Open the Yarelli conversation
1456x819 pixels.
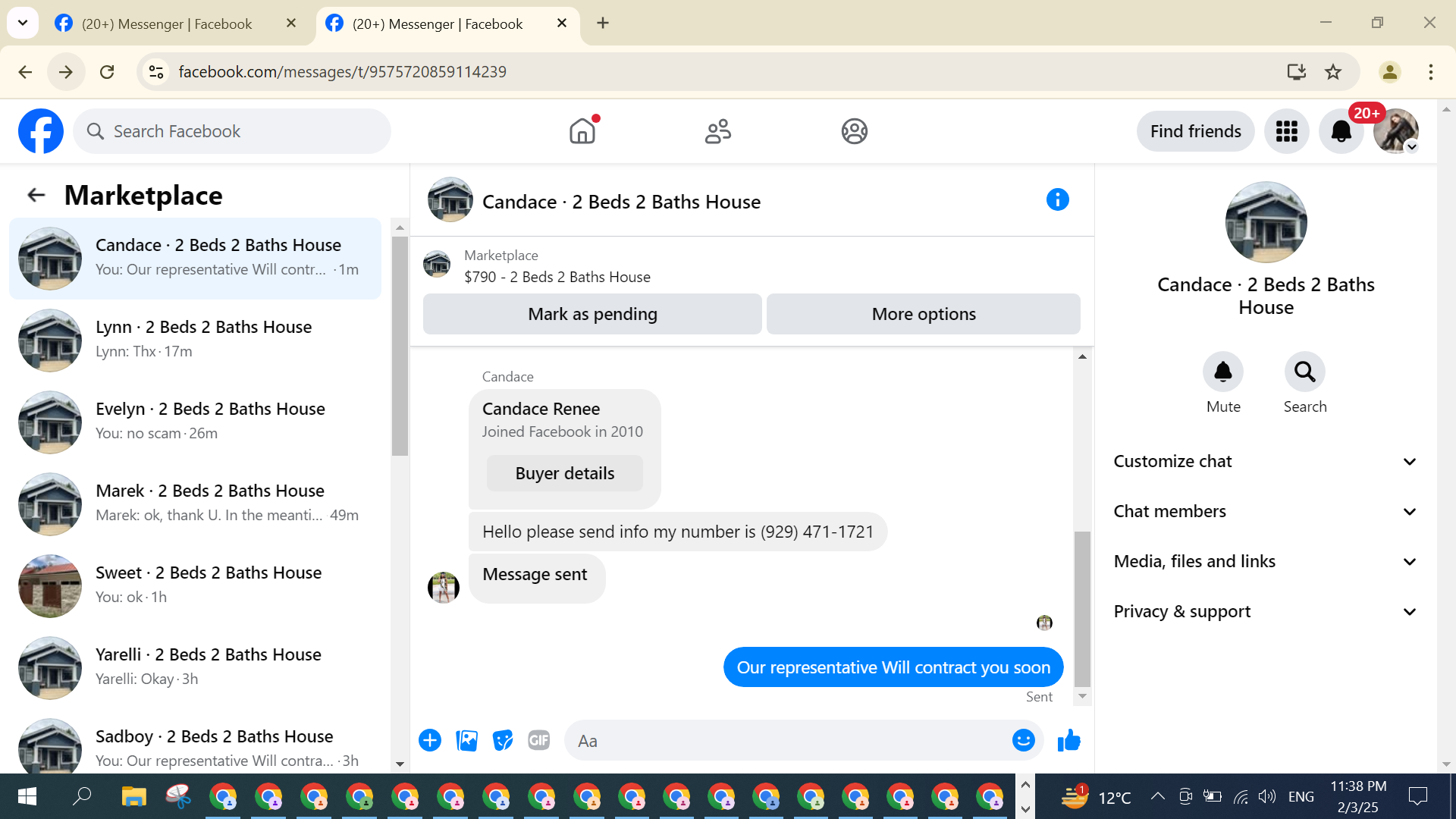[196, 667]
